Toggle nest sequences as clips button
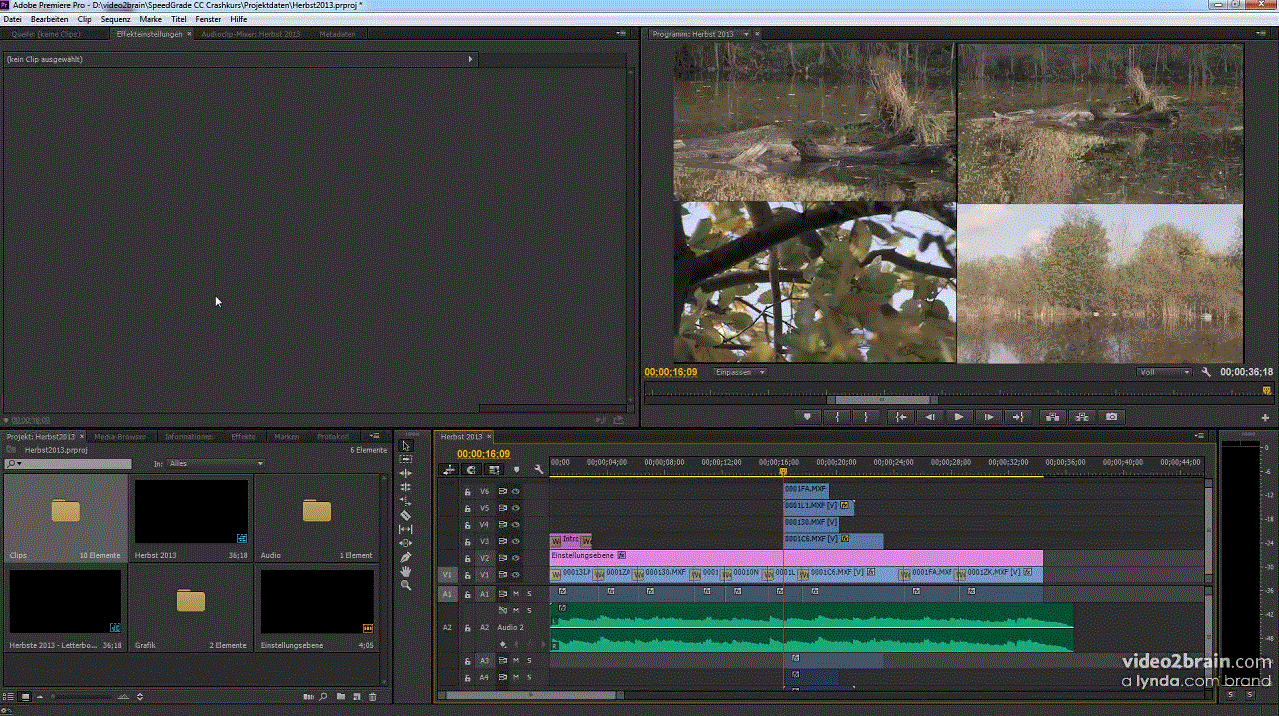 pos(449,470)
